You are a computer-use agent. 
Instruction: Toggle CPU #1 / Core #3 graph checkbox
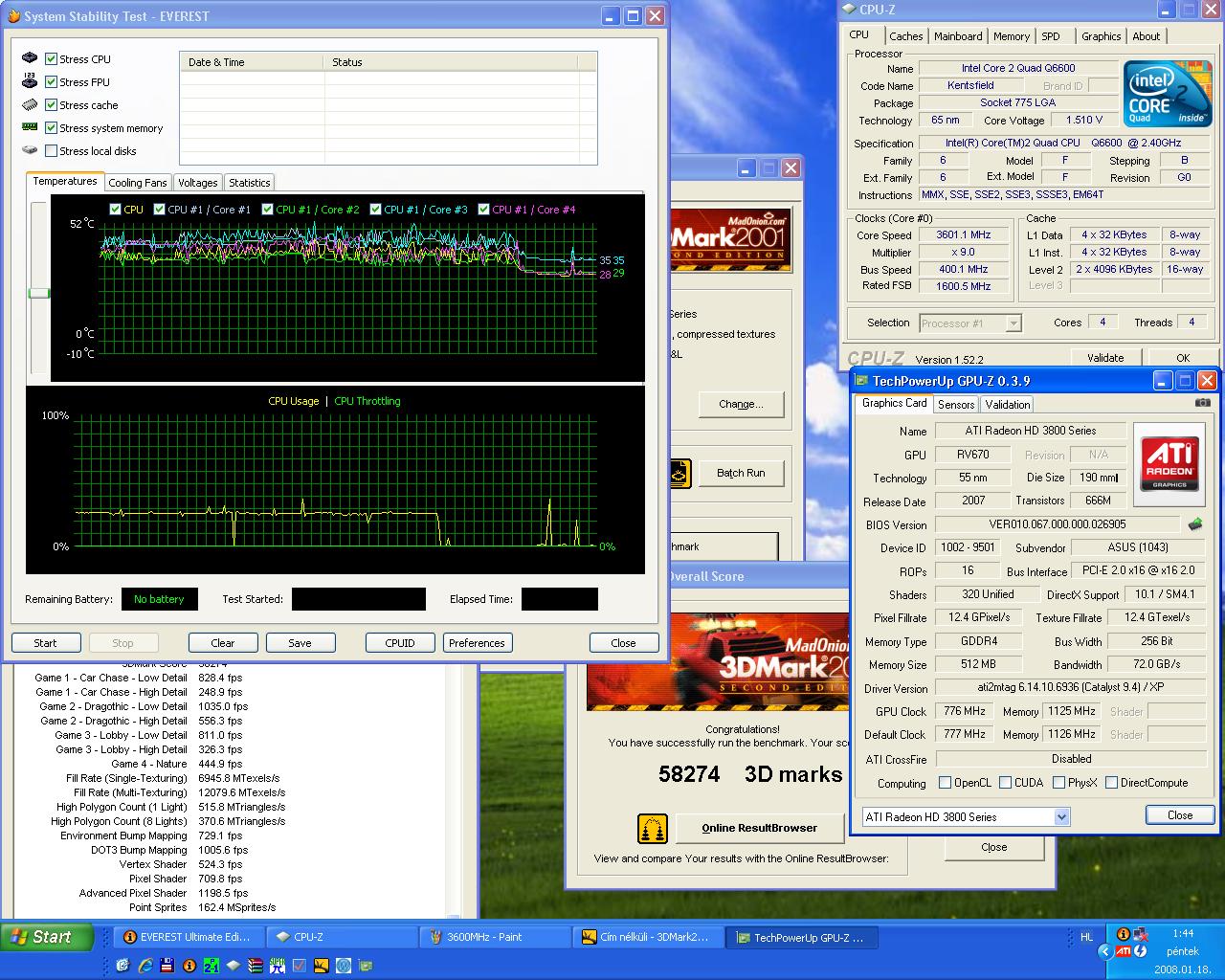376,210
